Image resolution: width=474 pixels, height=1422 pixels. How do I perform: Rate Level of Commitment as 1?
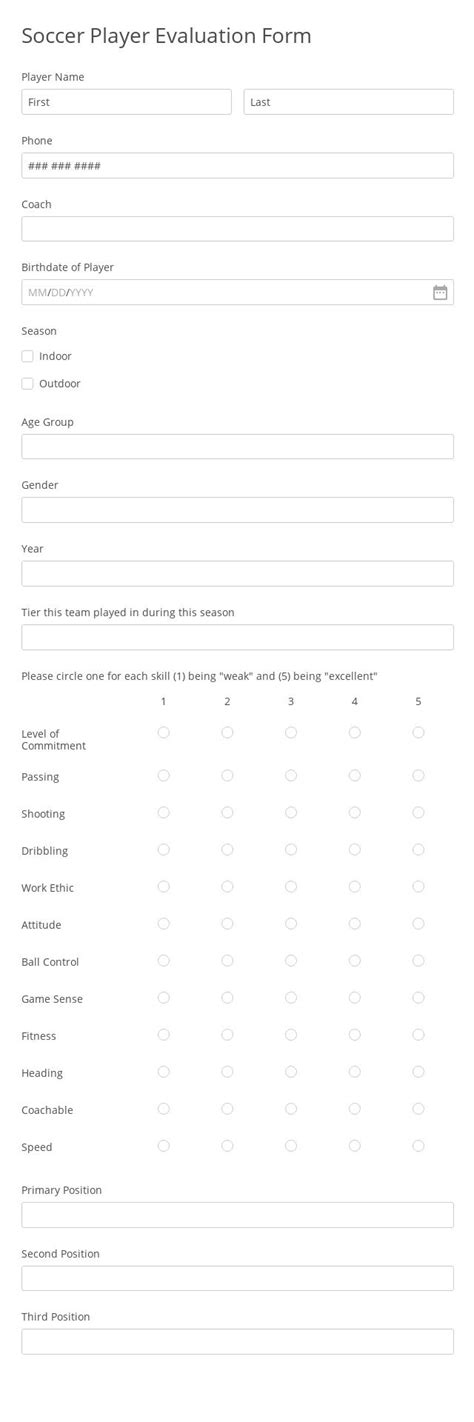click(x=164, y=733)
